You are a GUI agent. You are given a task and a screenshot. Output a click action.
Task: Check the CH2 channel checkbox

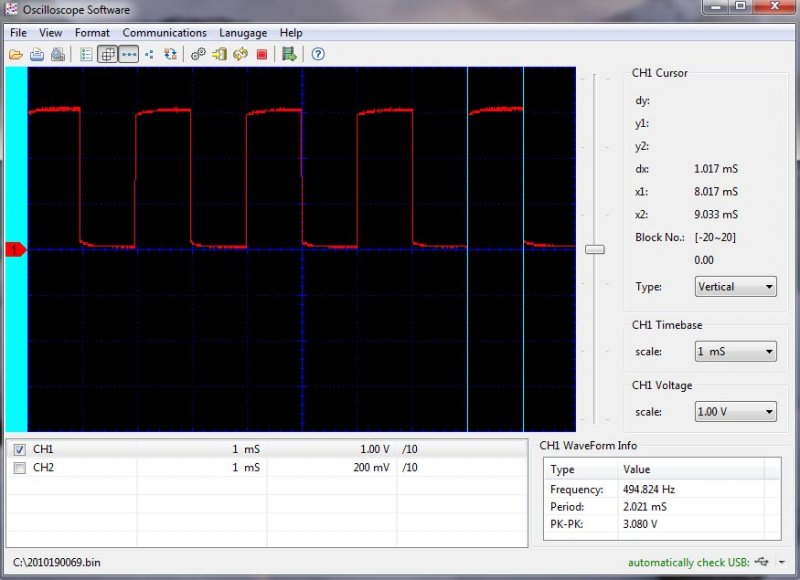pos(19,468)
